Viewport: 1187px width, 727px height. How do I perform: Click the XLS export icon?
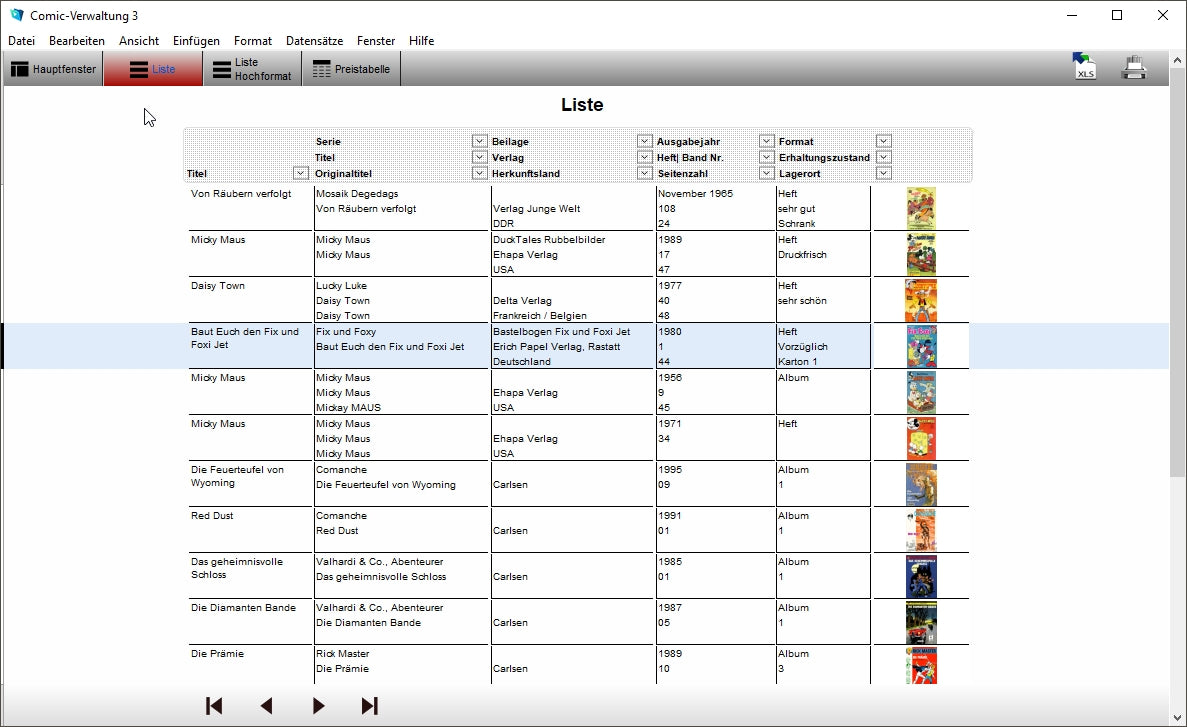click(x=1084, y=67)
